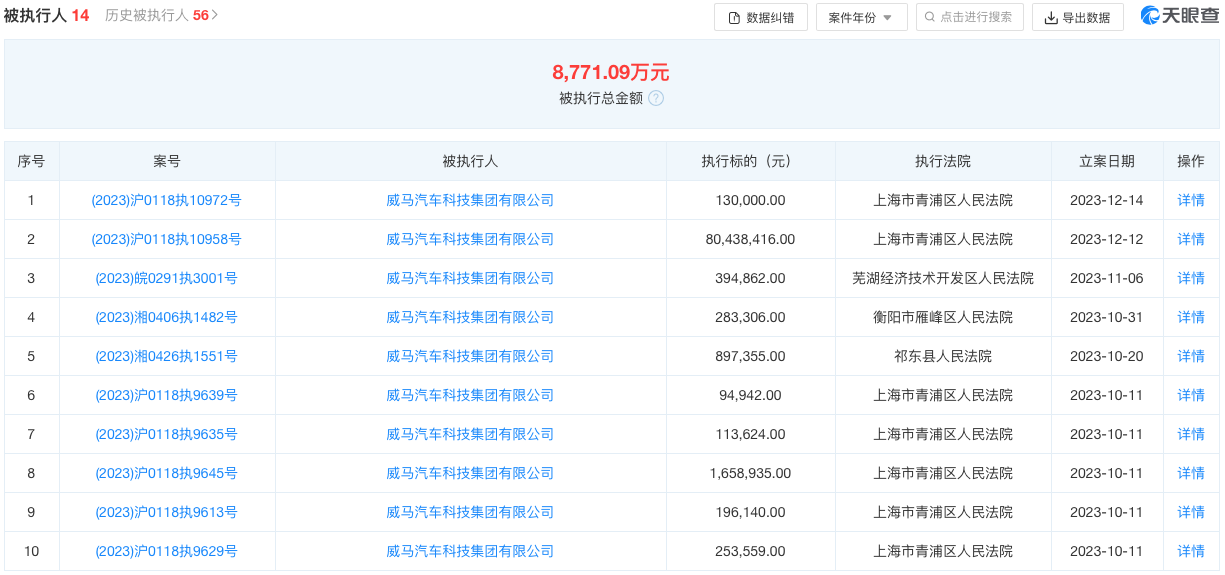Click the 立案日期 column header
This screenshot has width=1225, height=575.
[1107, 161]
